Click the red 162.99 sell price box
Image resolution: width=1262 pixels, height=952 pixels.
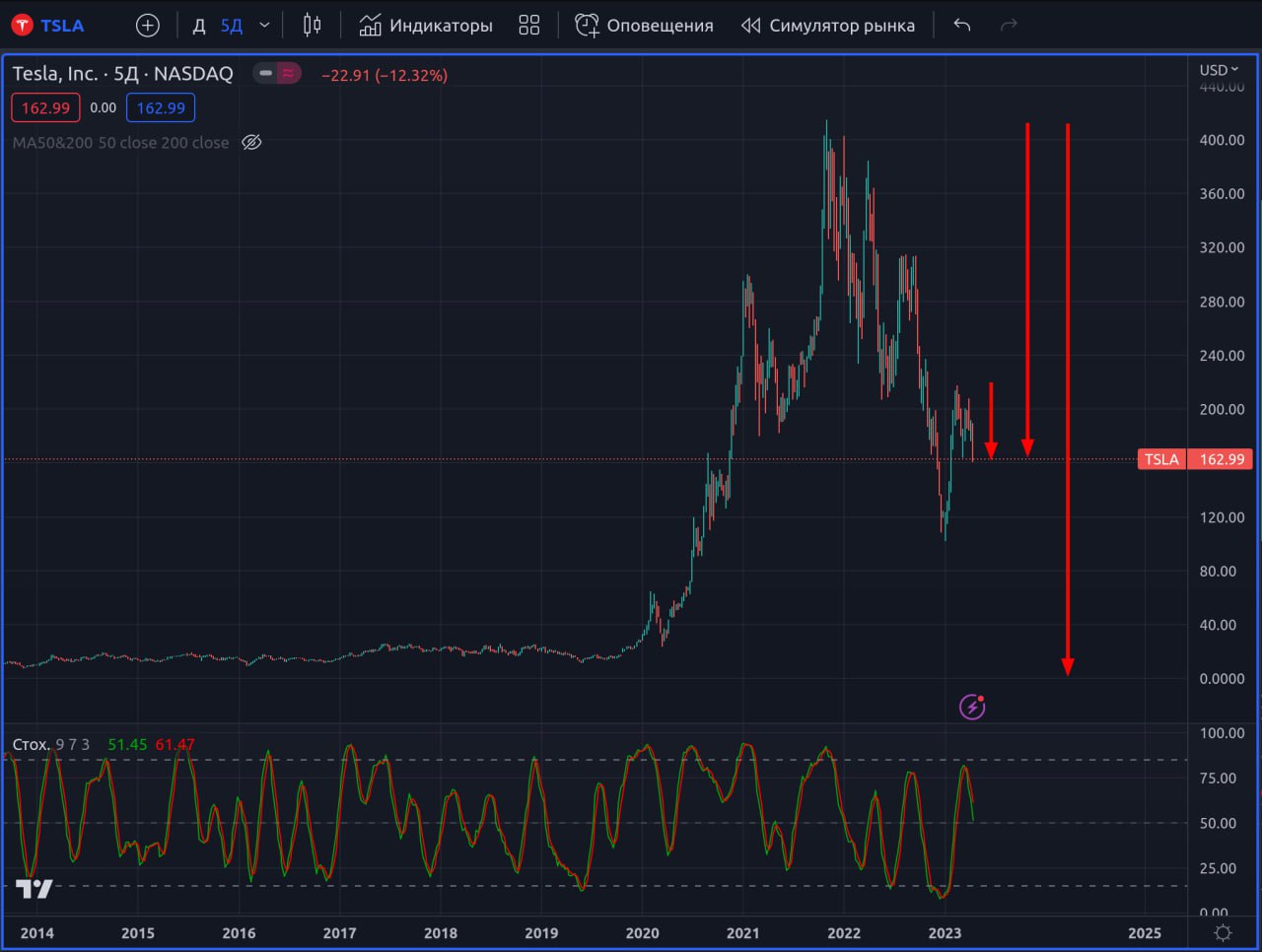coord(45,108)
